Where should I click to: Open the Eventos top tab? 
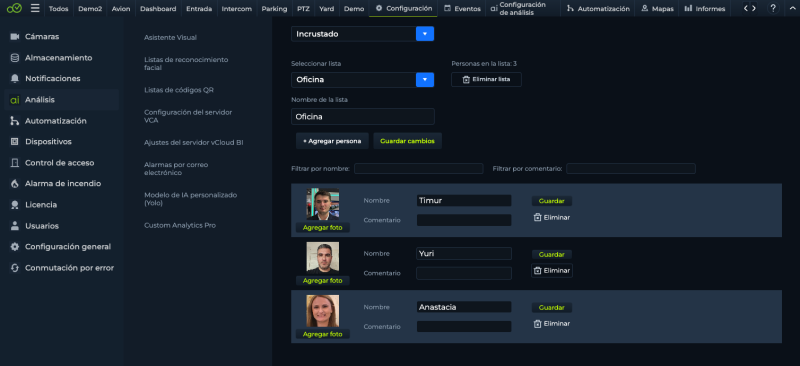[x=462, y=9]
